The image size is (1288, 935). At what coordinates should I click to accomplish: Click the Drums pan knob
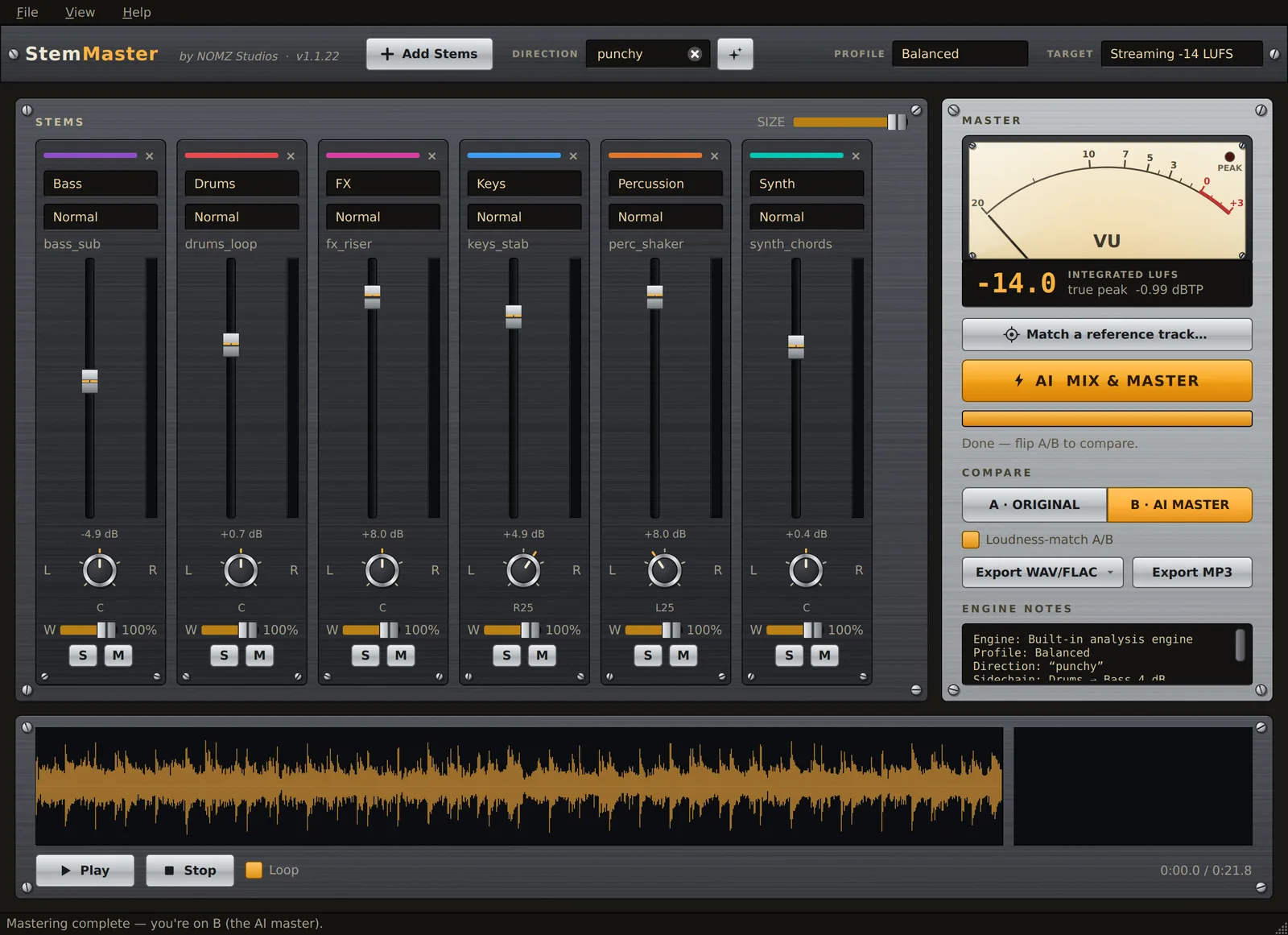(x=241, y=570)
